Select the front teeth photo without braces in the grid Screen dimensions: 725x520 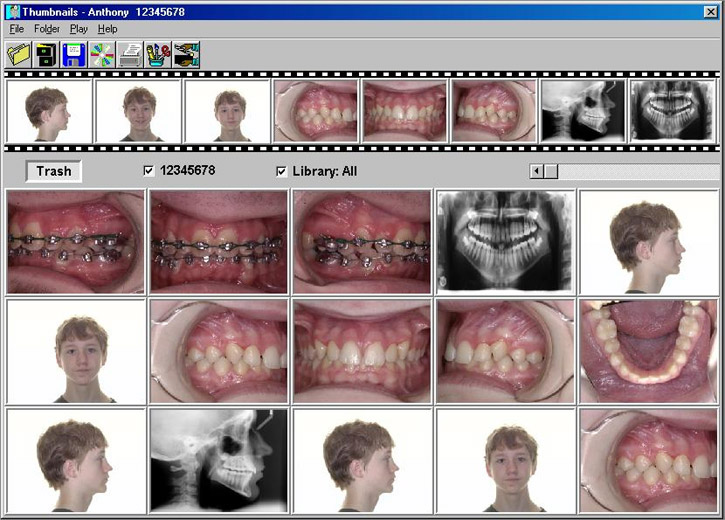pyautogui.click(x=362, y=351)
